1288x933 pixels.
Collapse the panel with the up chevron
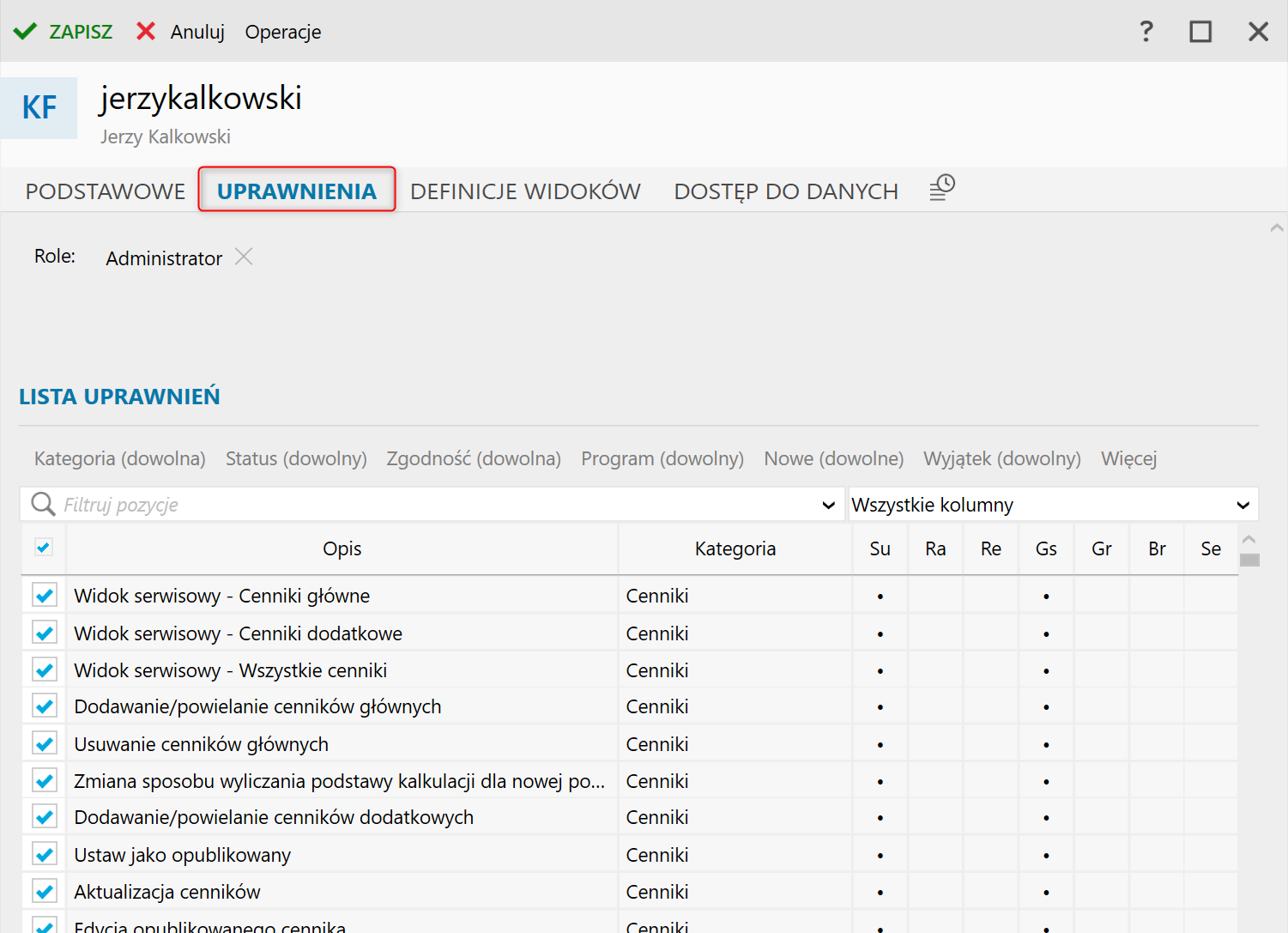coord(1277,227)
